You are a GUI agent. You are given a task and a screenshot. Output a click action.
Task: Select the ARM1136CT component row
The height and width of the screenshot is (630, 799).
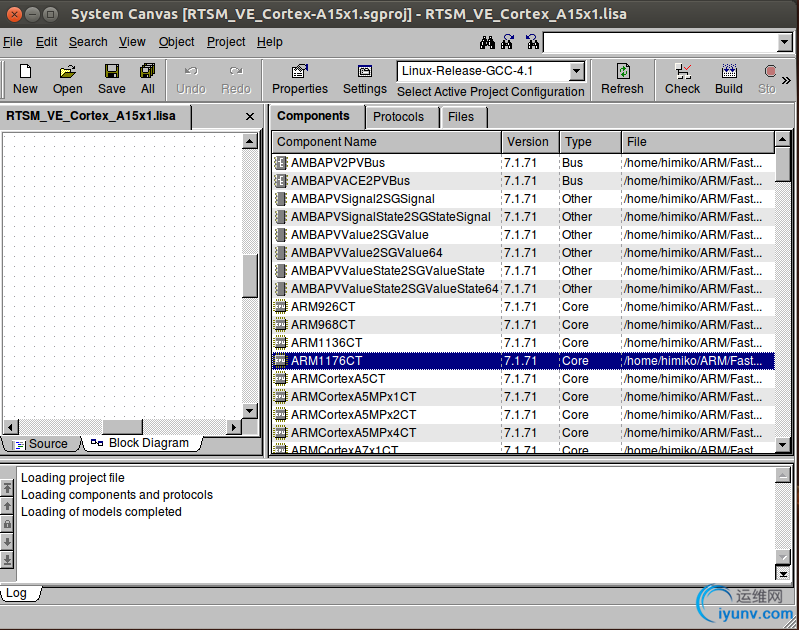click(523, 343)
